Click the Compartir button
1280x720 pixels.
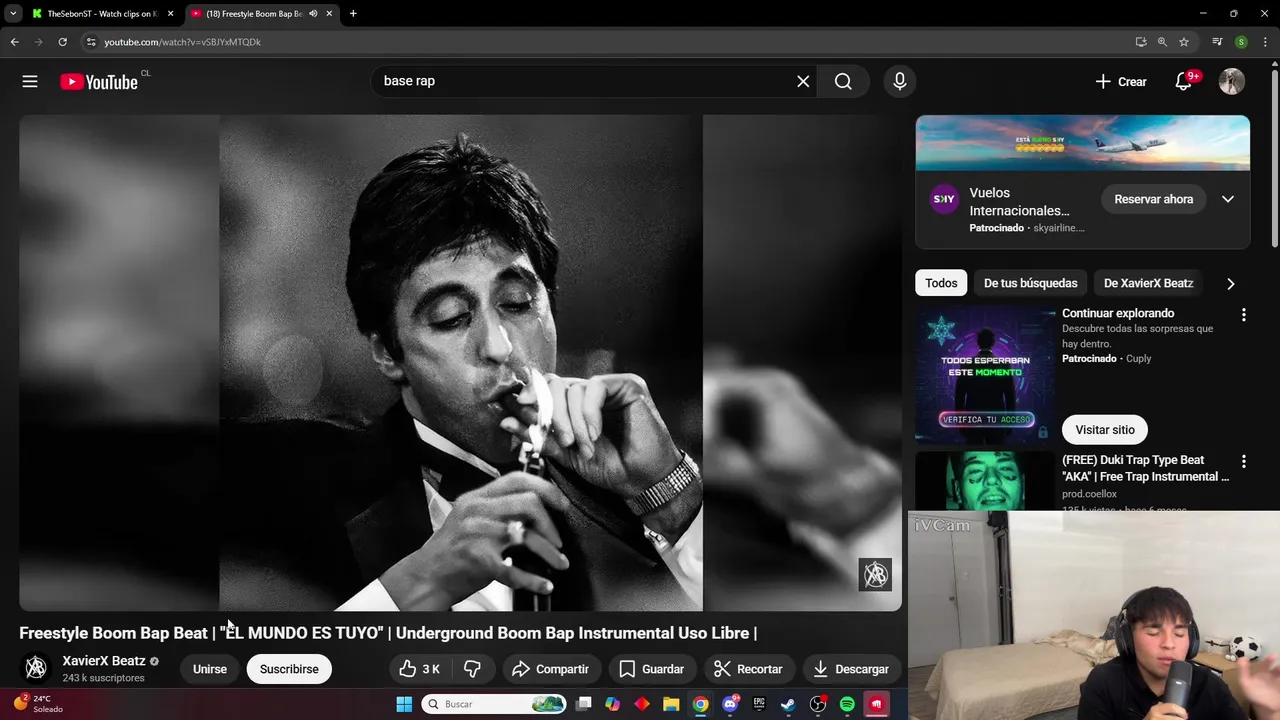550,669
